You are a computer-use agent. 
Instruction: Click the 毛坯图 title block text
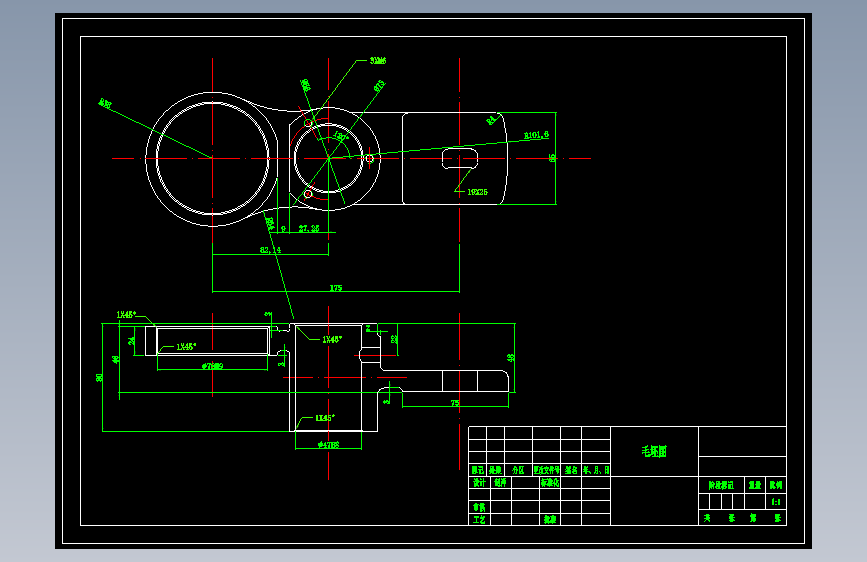(654, 451)
